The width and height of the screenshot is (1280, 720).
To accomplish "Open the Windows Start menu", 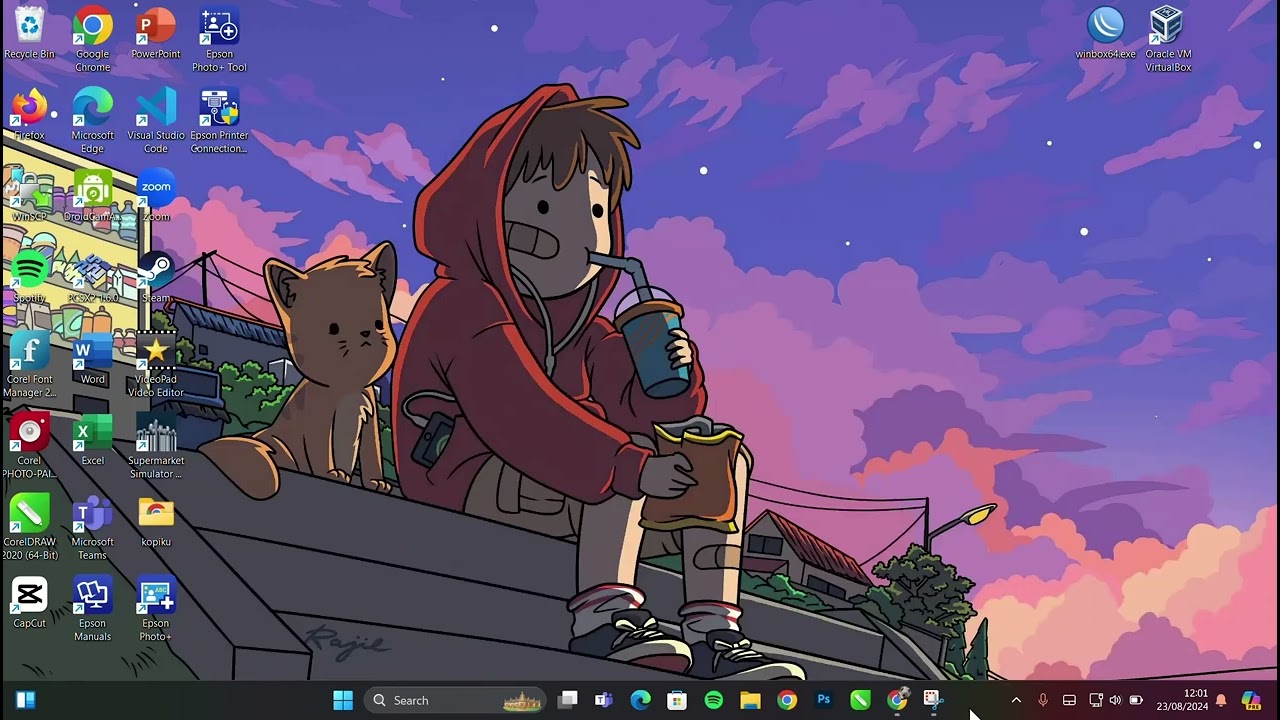I will coord(343,700).
